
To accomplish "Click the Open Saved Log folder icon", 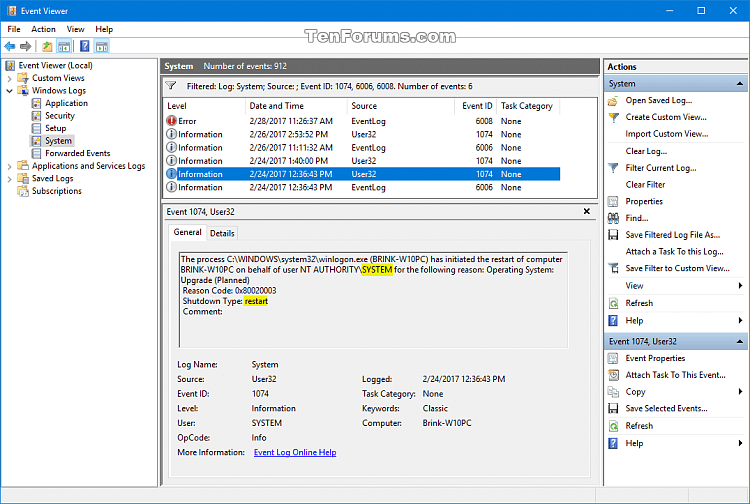I will coord(613,100).
